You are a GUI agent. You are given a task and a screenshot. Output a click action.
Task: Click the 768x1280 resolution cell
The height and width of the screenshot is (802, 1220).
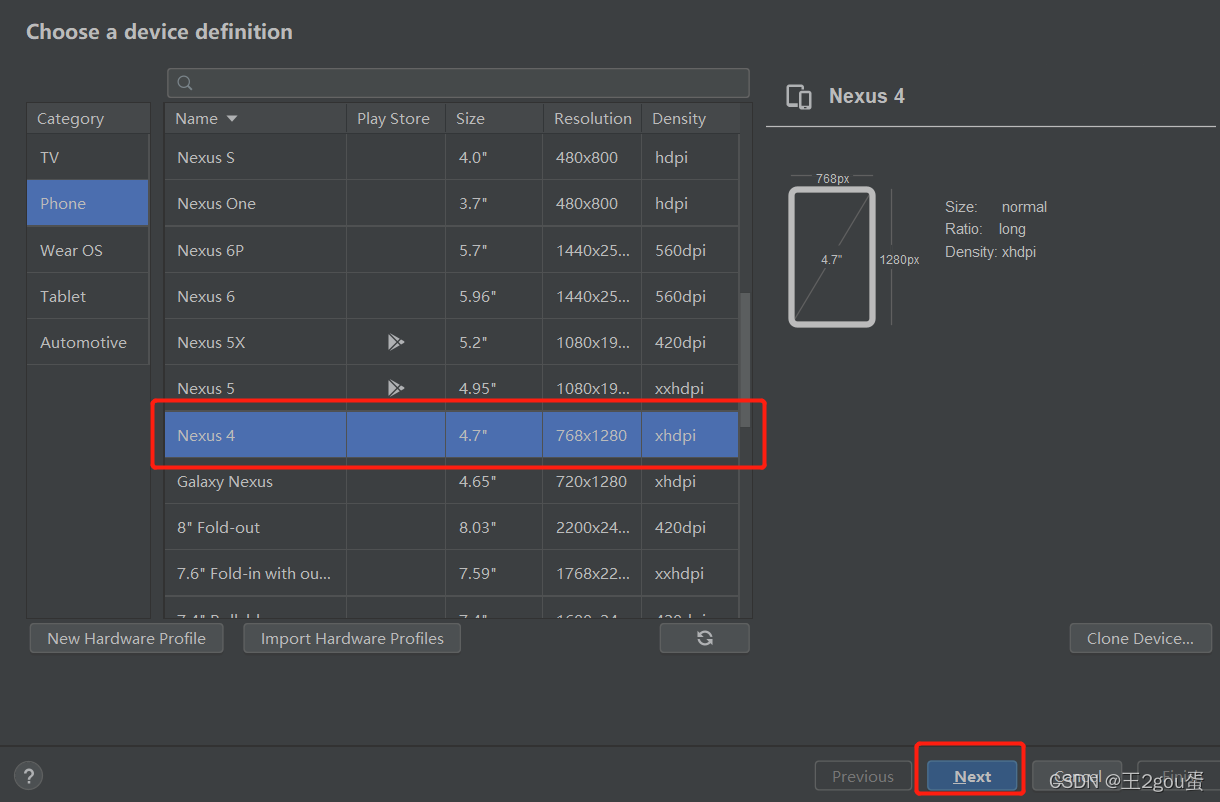(592, 435)
